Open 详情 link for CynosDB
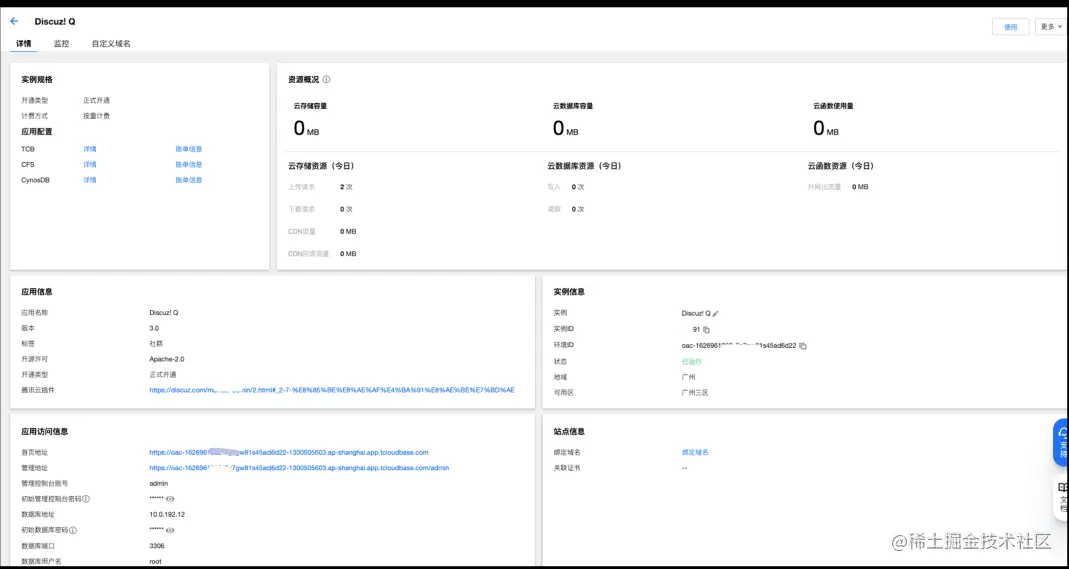This screenshot has height=569, width=1069. 89,181
